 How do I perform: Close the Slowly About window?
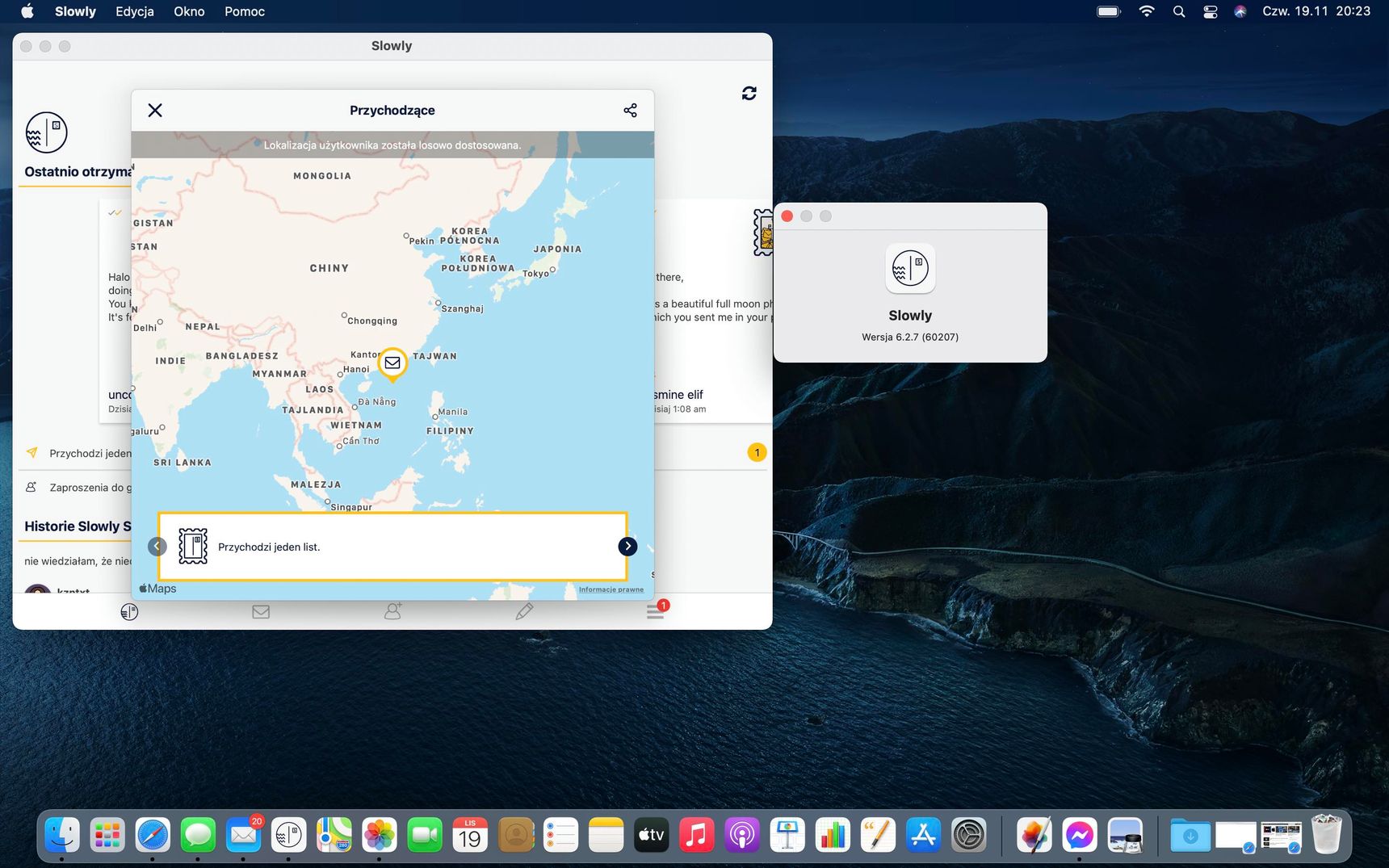(x=787, y=216)
